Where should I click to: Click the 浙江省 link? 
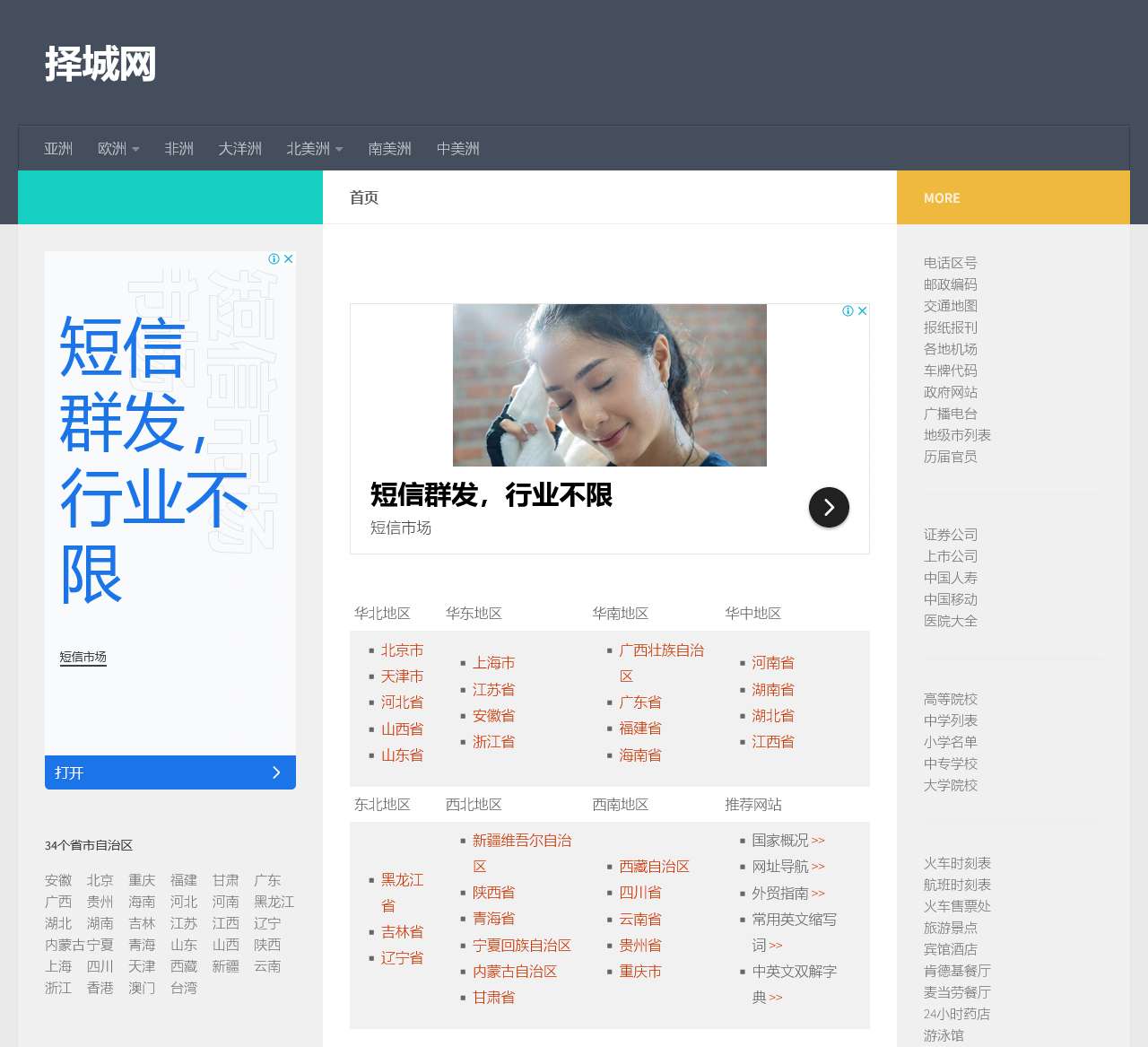pyautogui.click(x=493, y=742)
